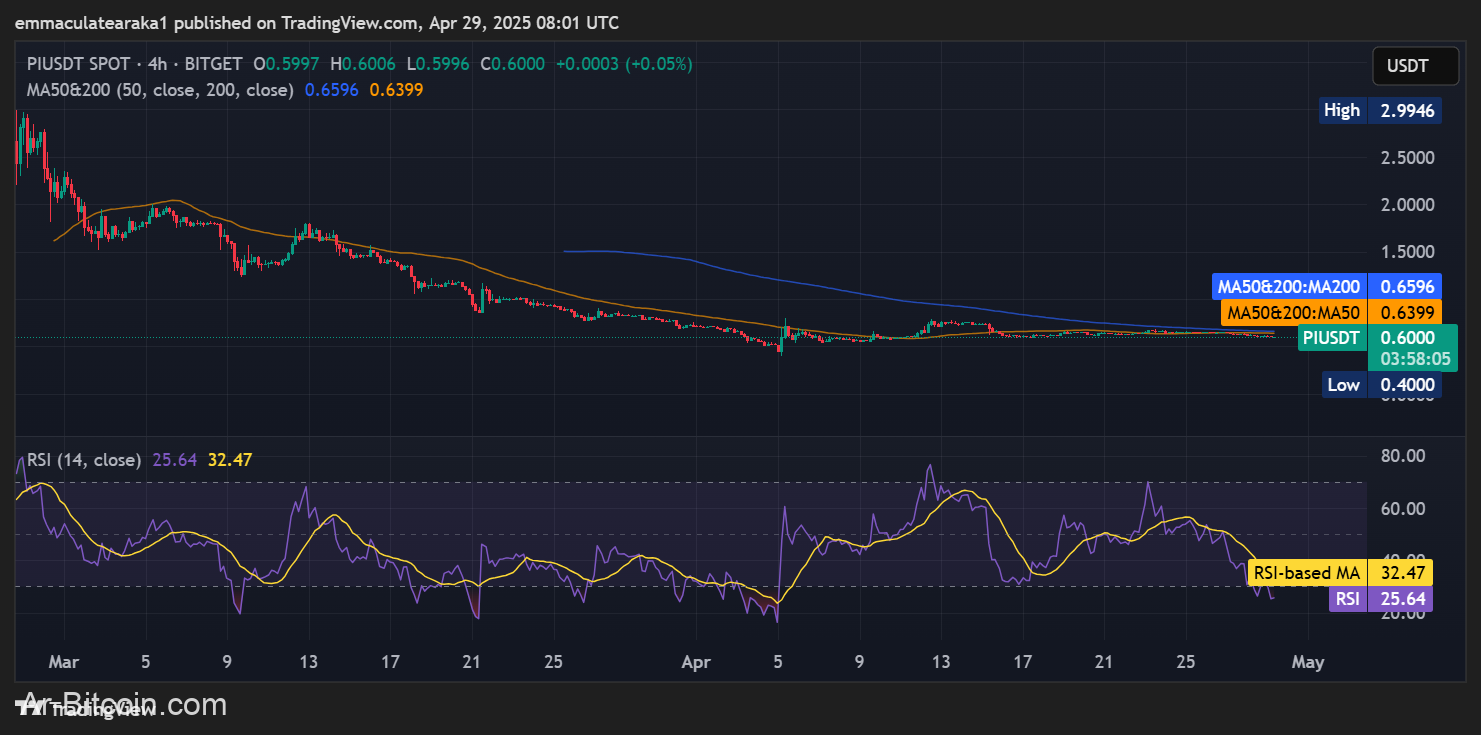The width and height of the screenshot is (1481, 735).
Task: Click the 60.00 RSI axis level
Action: pyautogui.click(x=1403, y=508)
